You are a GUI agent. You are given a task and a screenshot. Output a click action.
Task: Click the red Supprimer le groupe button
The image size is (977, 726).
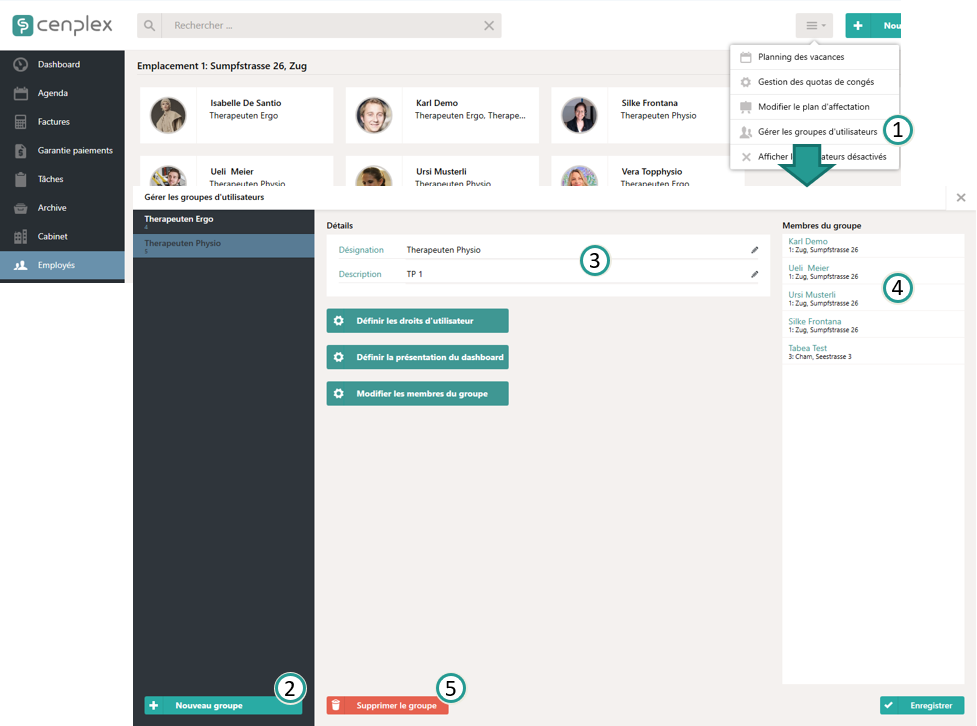[387, 706]
